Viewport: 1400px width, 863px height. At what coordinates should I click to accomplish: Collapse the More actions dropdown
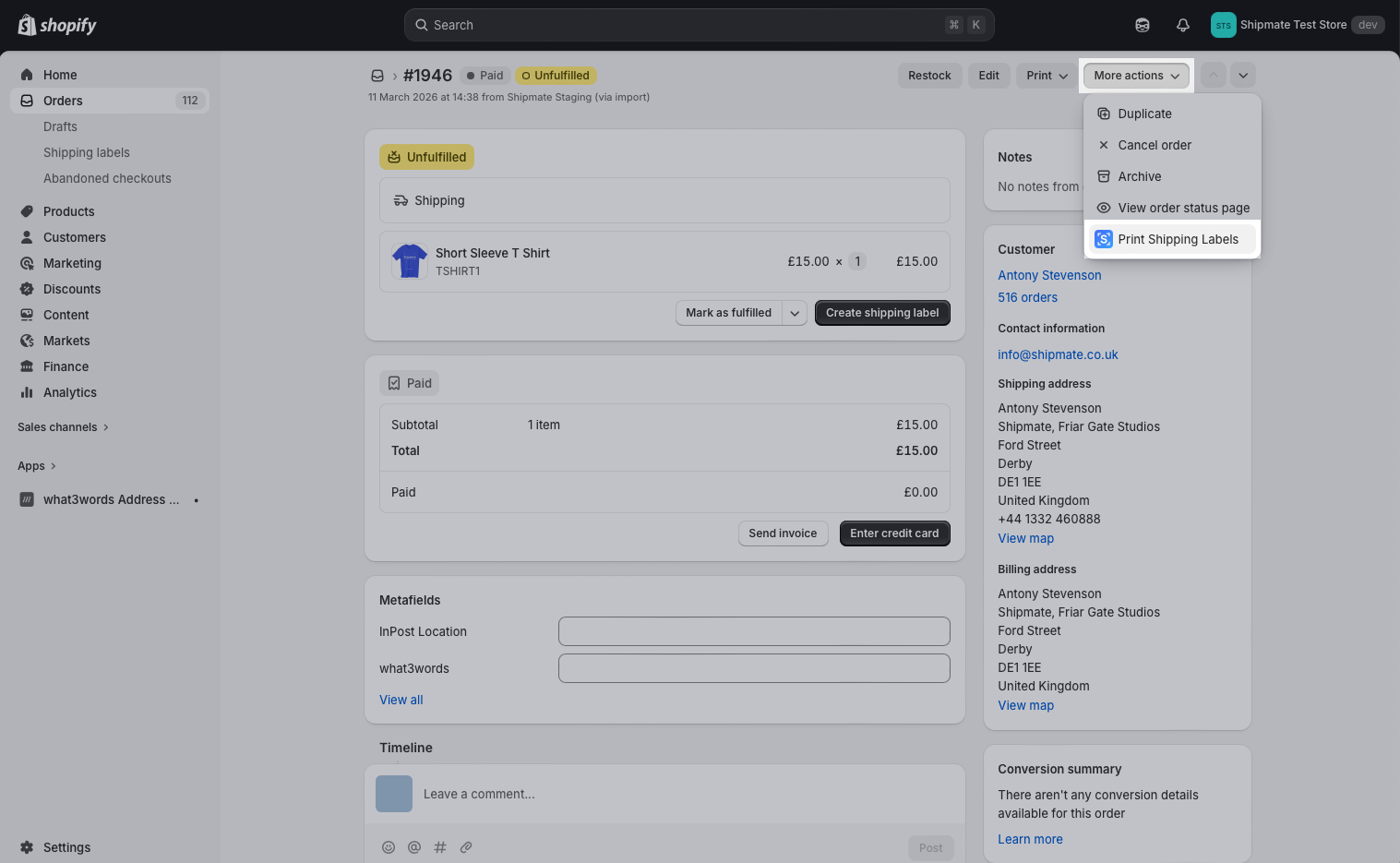(1136, 76)
